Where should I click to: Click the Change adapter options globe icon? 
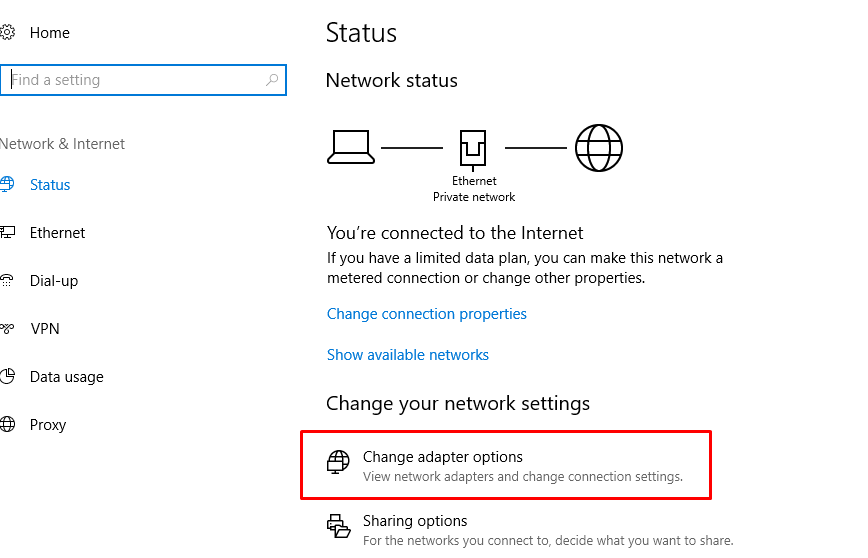(x=339, y=462)
